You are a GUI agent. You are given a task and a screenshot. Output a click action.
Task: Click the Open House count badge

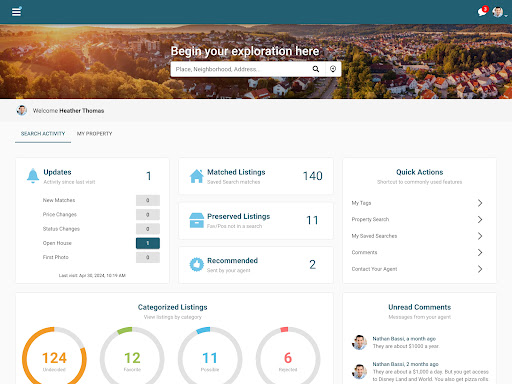click(148, 243)
